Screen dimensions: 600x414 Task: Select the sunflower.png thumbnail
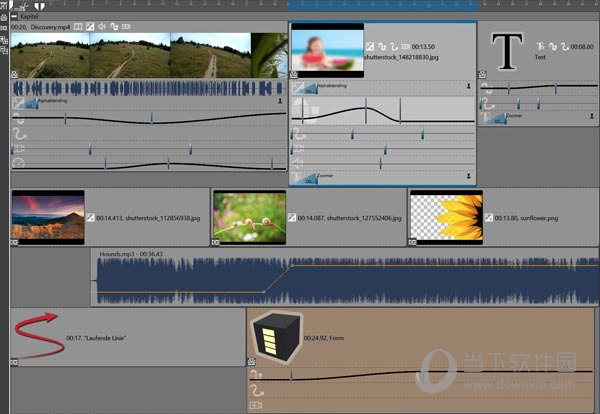pos(445,215)
